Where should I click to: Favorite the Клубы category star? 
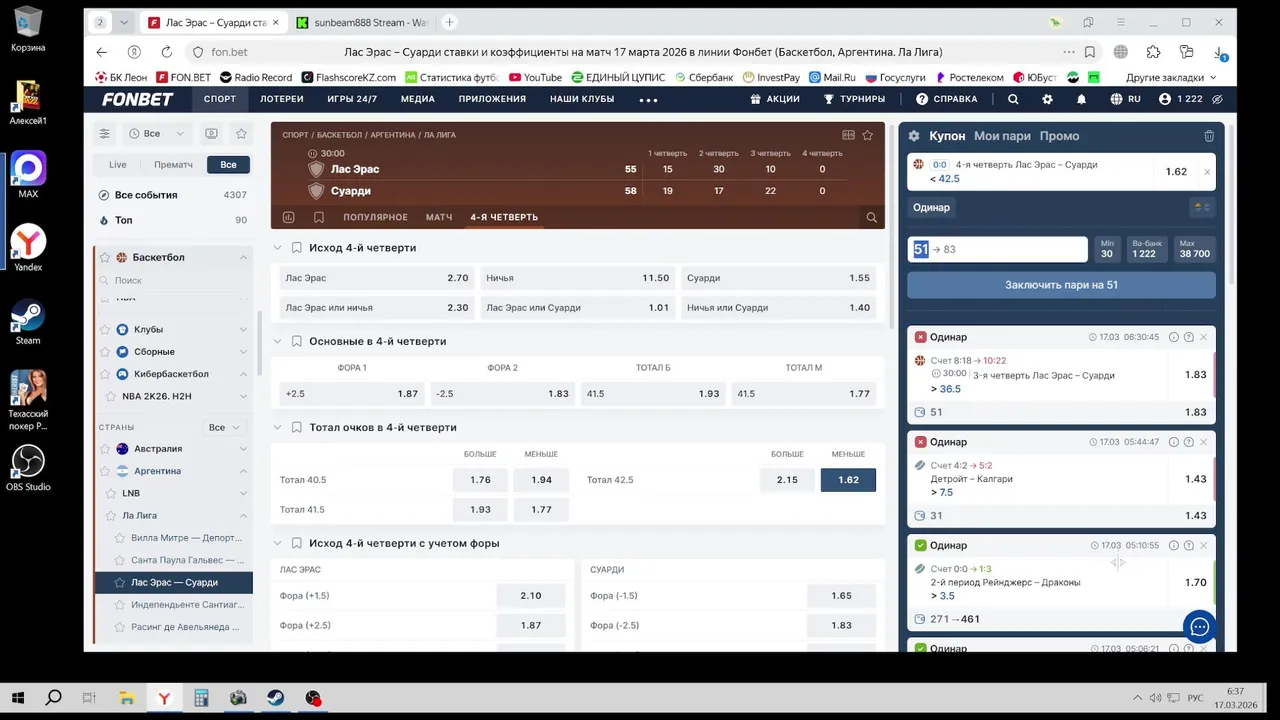(x=104, y=329)
